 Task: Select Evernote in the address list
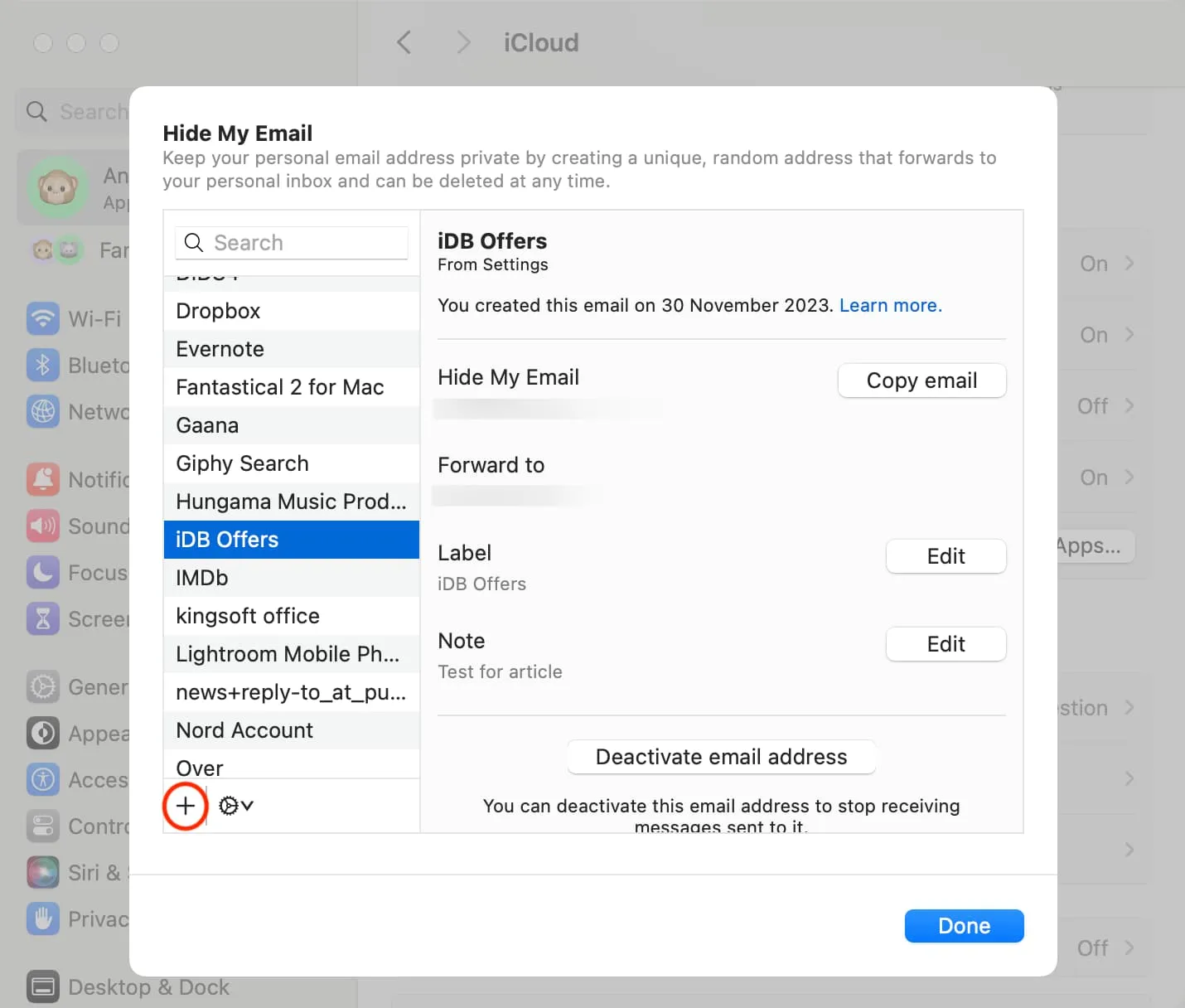click(x=292, y=349)
